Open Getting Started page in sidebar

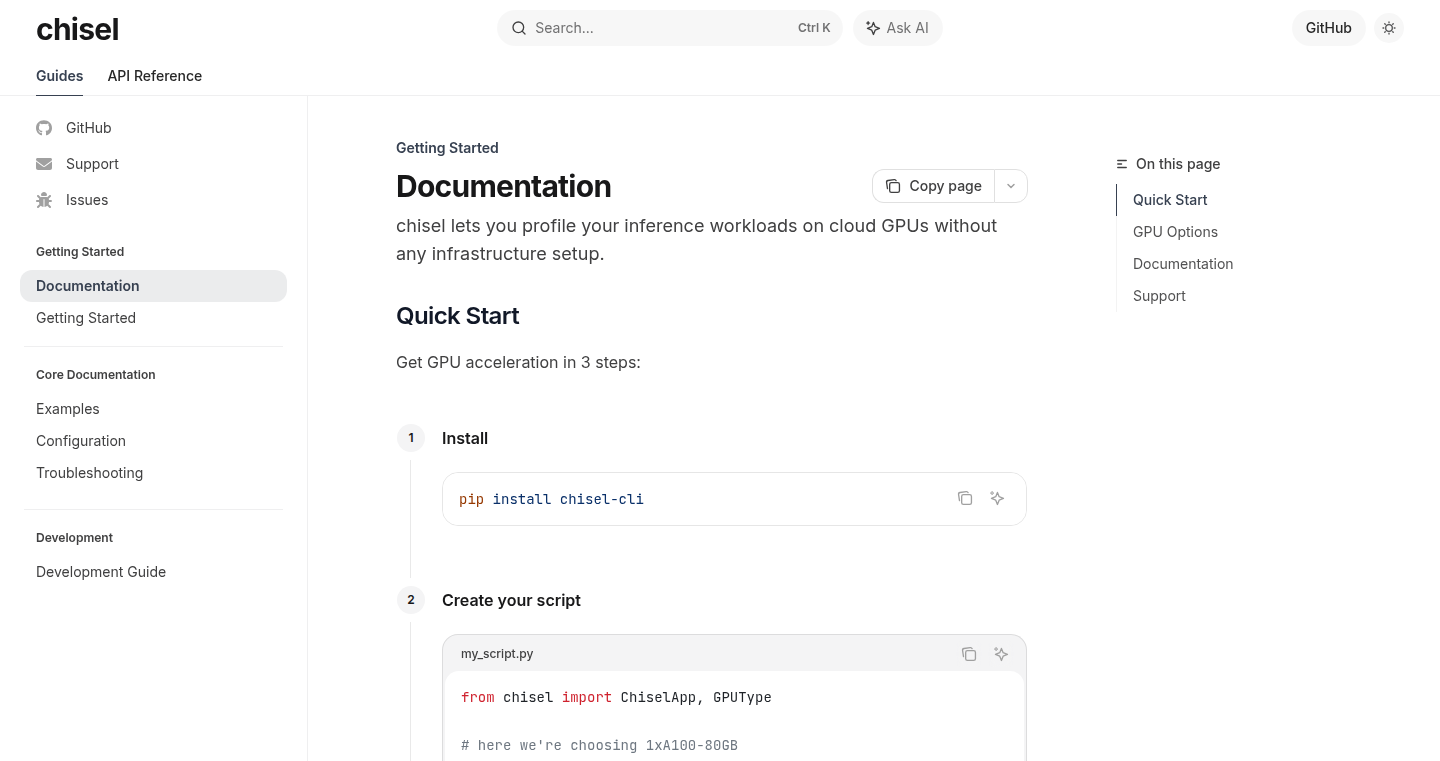pyautogui.click(x=153, y=318)
